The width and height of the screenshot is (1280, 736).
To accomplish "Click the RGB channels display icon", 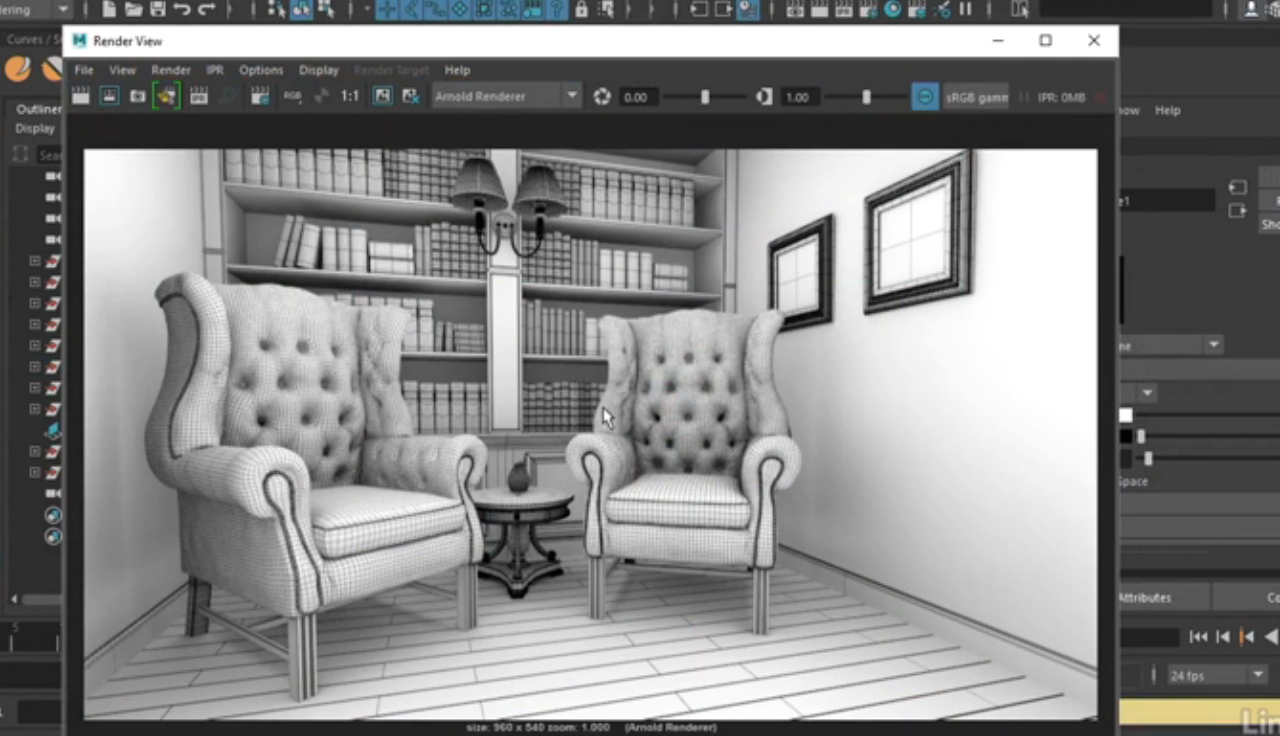I will point(292,96).
